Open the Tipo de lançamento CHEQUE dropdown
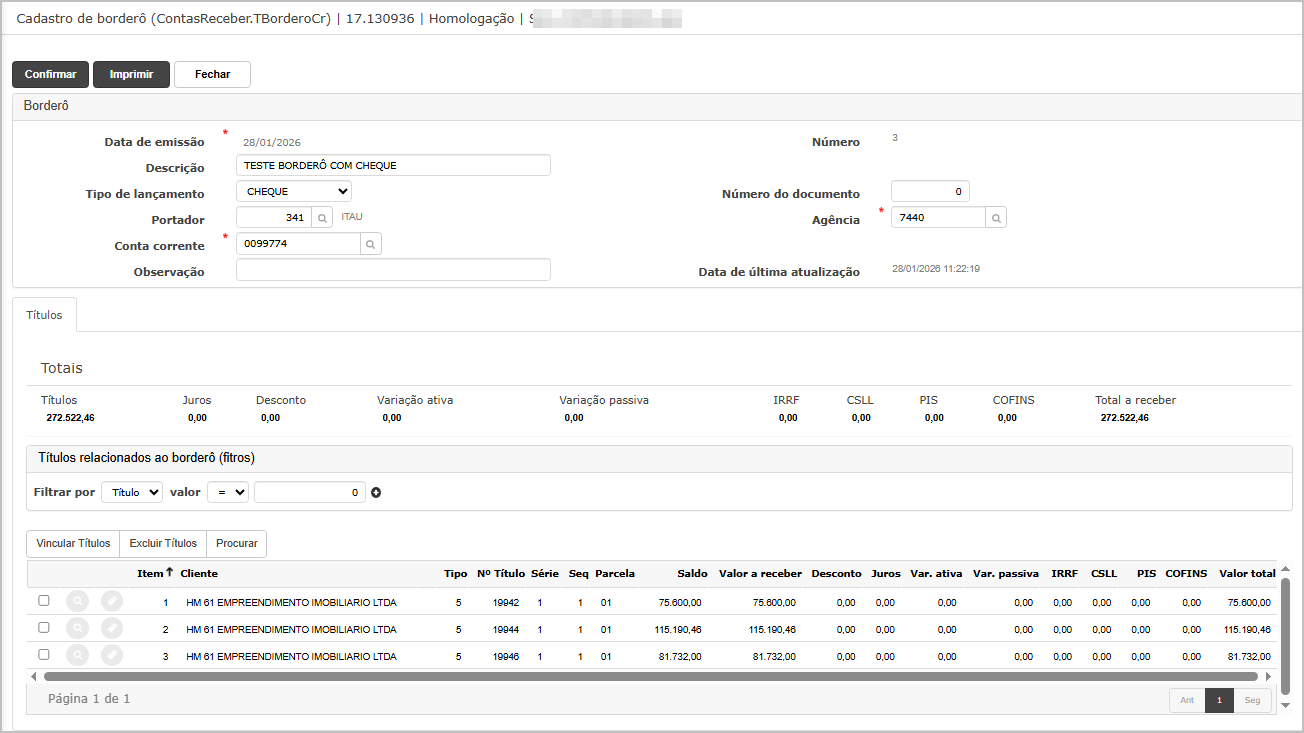Screen dimensions: 1304x733 [x=294, y=191]
